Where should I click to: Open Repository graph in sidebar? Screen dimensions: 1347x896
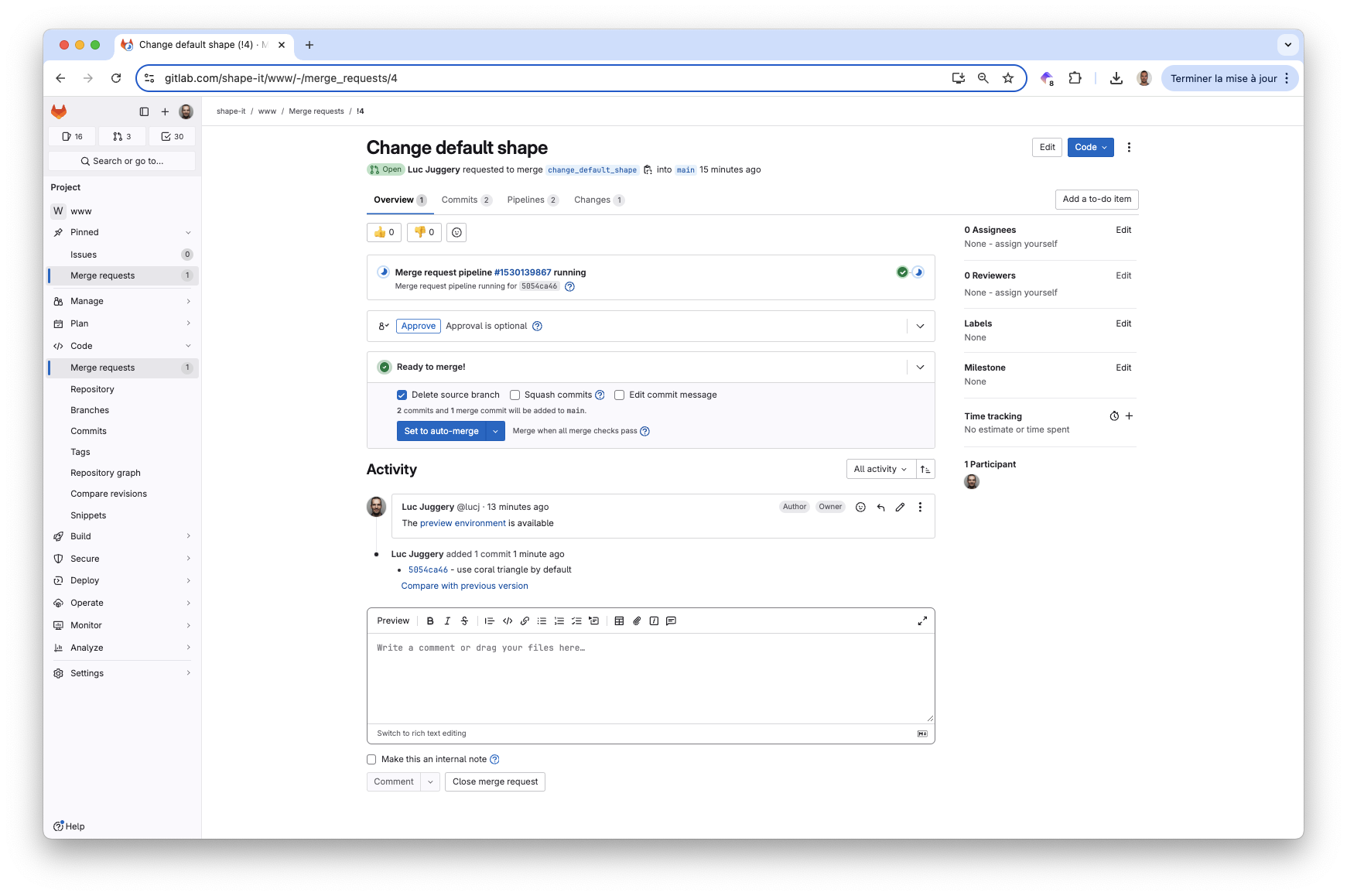105,473
